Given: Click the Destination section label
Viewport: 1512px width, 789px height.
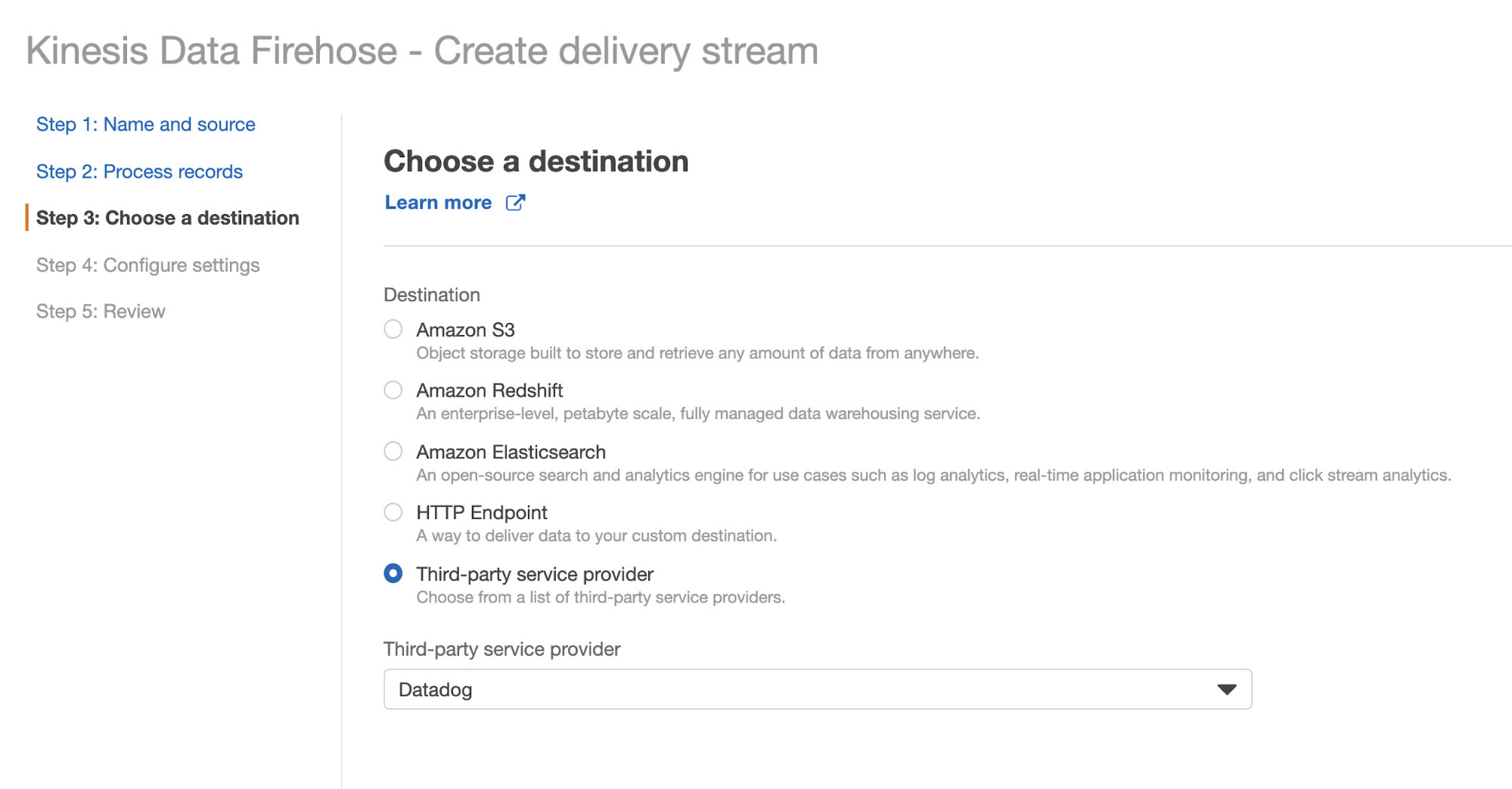Looking at the screenshot, I should pyautogui.click(x=432, y=295).
